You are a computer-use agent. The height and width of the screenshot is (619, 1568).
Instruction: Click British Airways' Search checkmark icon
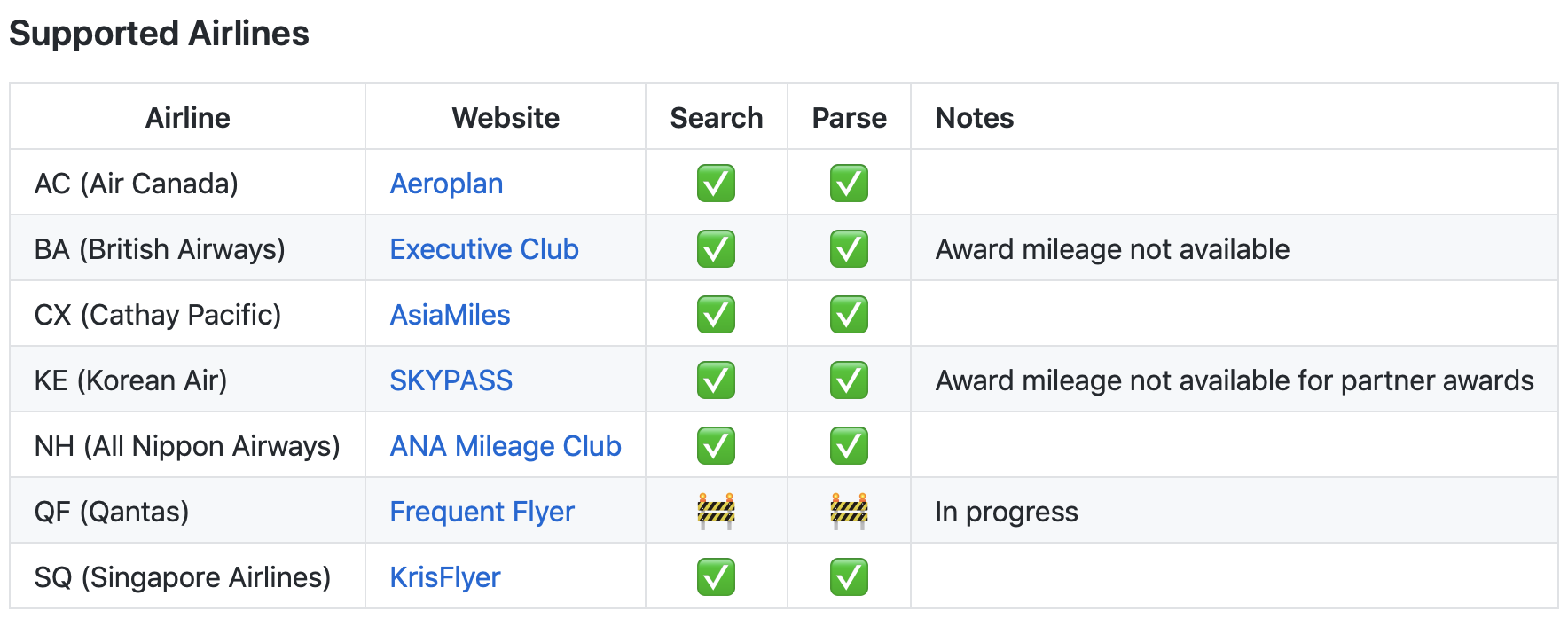716,249
